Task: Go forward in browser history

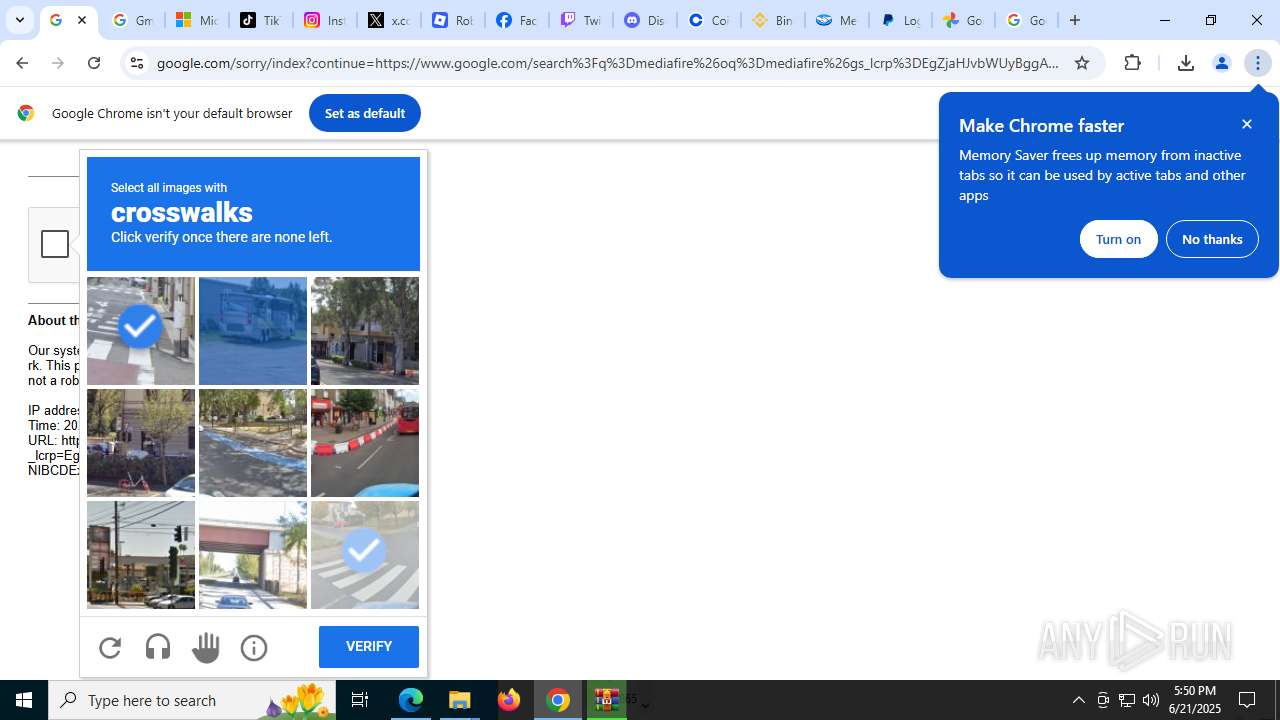Action: tap(58, 63)
